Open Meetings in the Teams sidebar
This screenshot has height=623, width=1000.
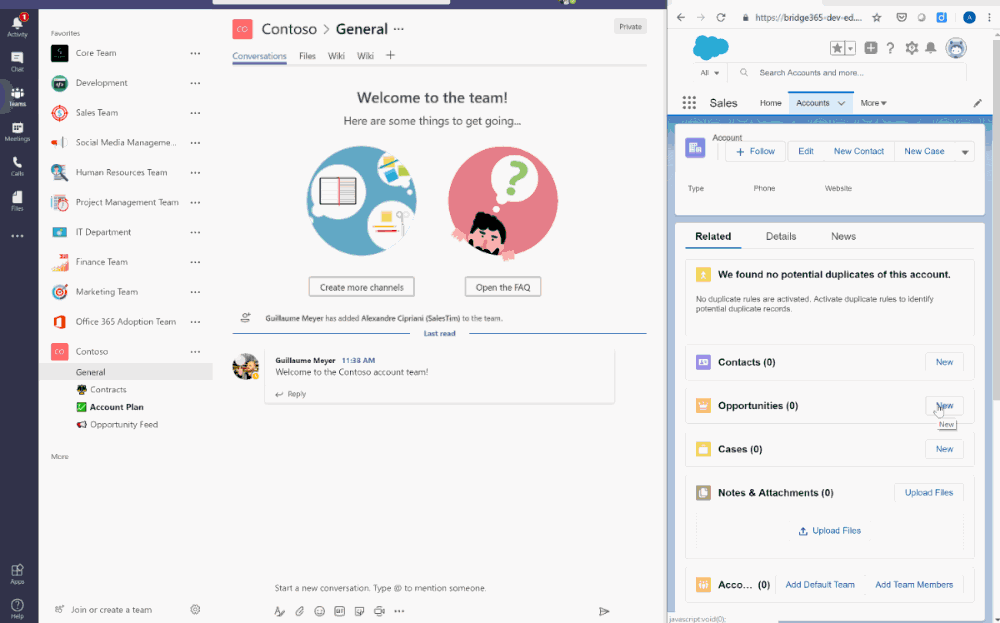(x=17, y=131)
